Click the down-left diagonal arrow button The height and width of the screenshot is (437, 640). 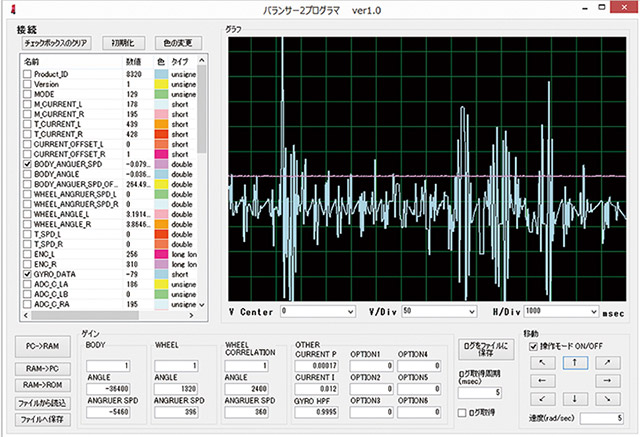tap(542, 399)
